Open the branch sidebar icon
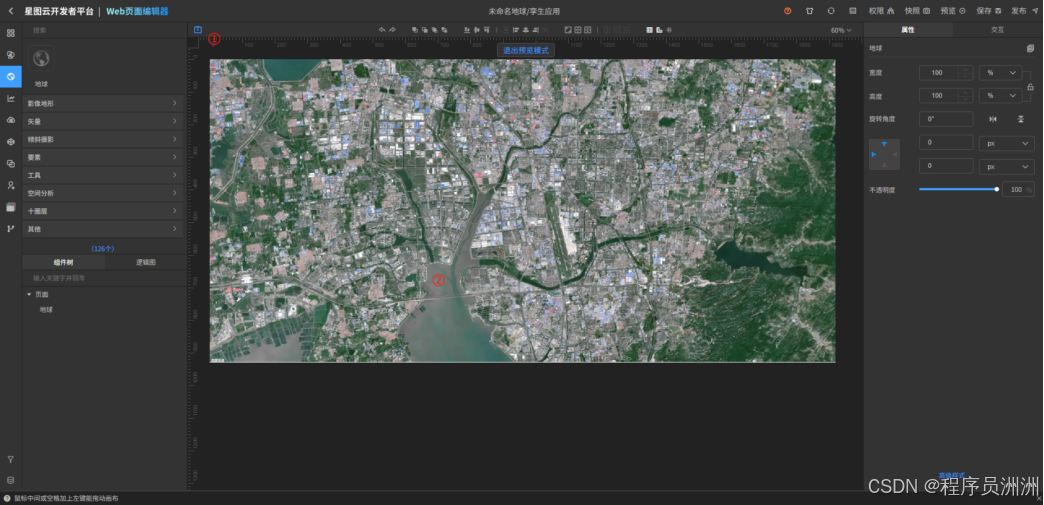The image size is (1044, 505). [11, 229]
